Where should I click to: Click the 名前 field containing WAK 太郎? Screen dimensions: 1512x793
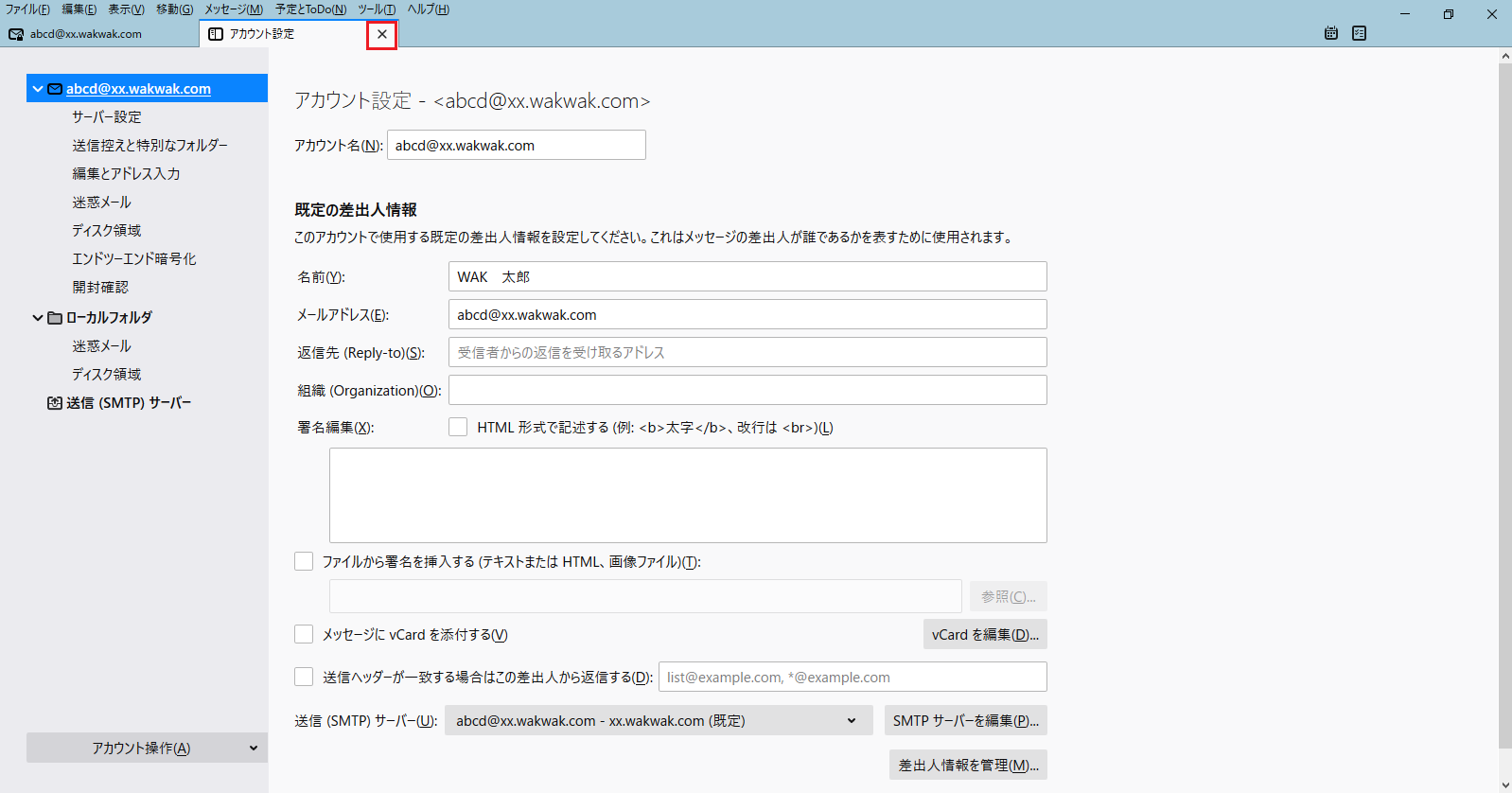(747, 276)
